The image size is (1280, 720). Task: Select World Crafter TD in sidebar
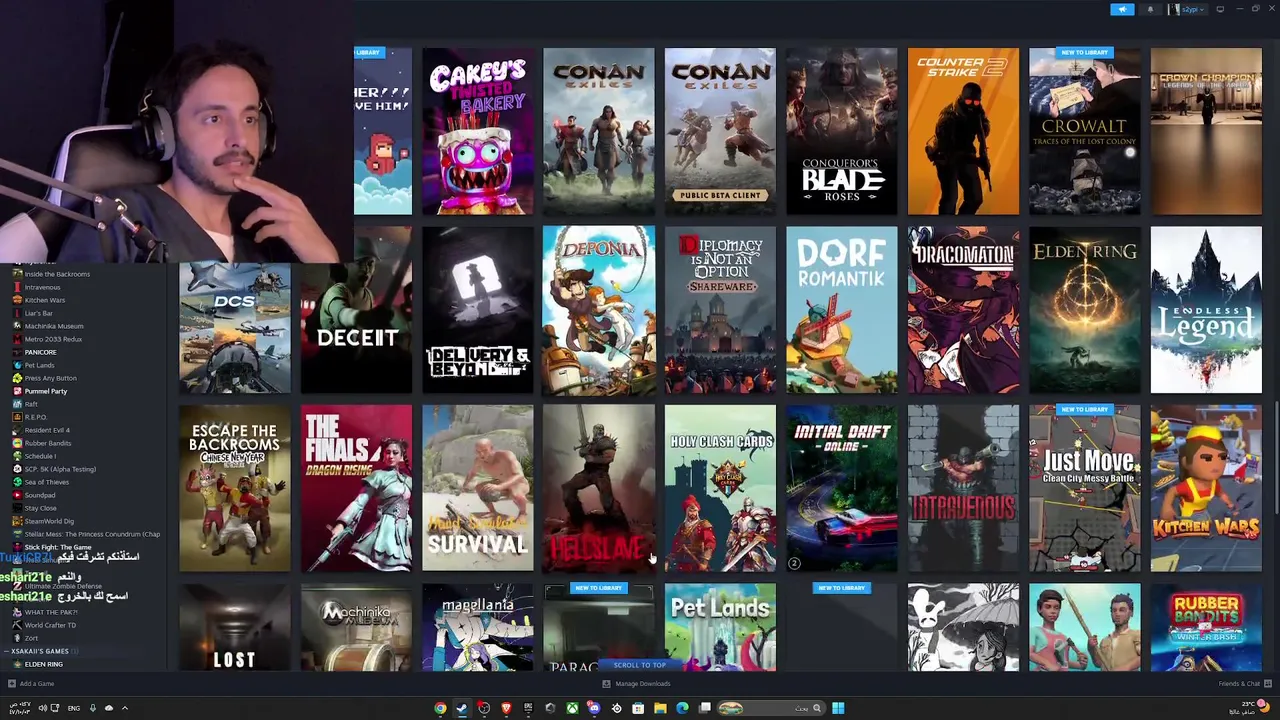coord(50,625)
